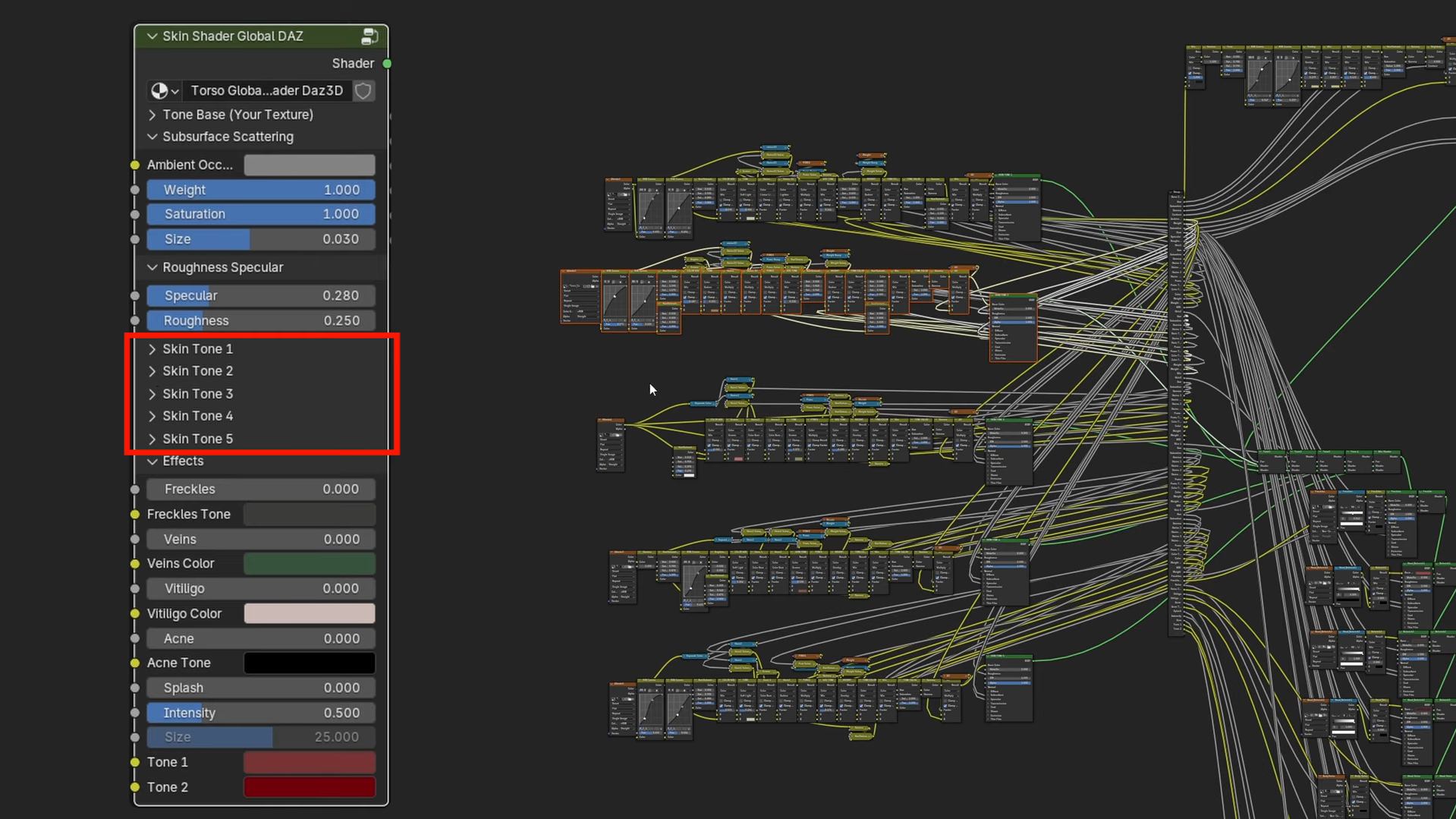
Task: Click the Tone 2 input socket
Action: [135, 787]
